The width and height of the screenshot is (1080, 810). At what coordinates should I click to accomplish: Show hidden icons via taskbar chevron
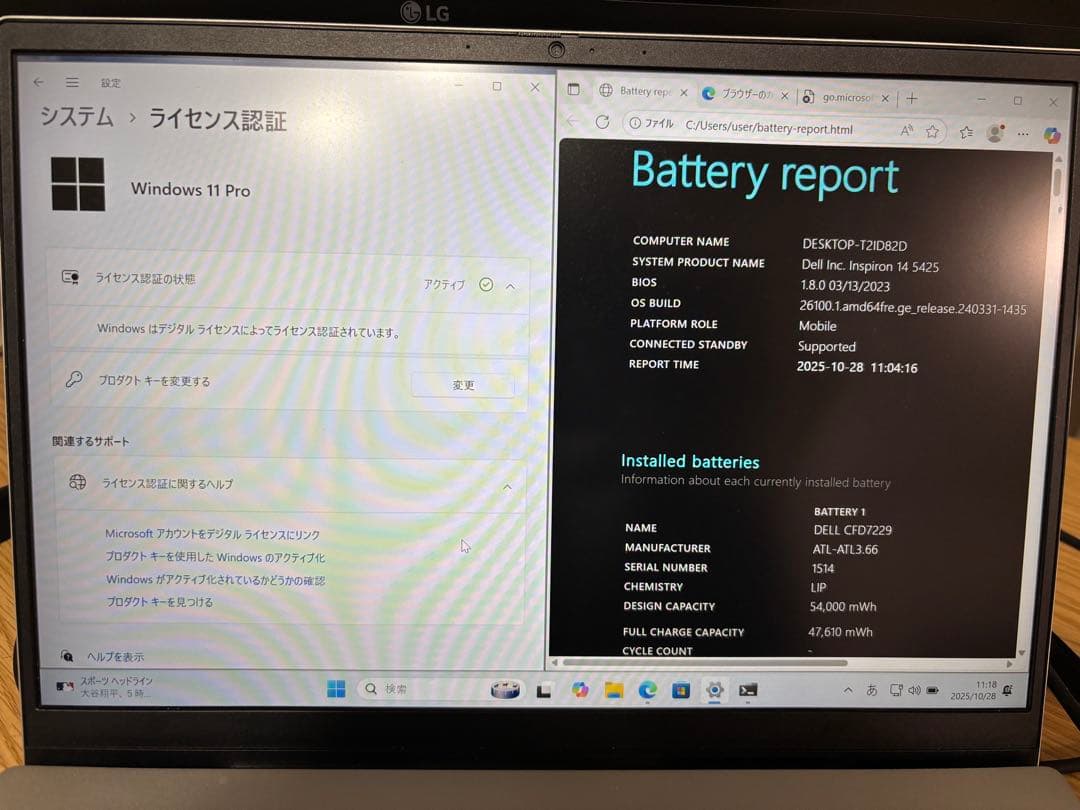click(847, 690)
